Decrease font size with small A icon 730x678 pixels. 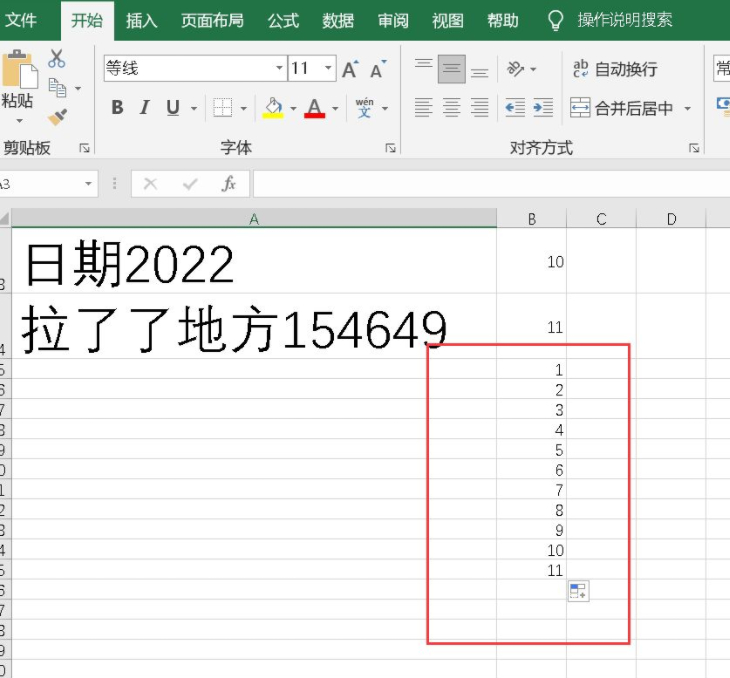point(378,69)
